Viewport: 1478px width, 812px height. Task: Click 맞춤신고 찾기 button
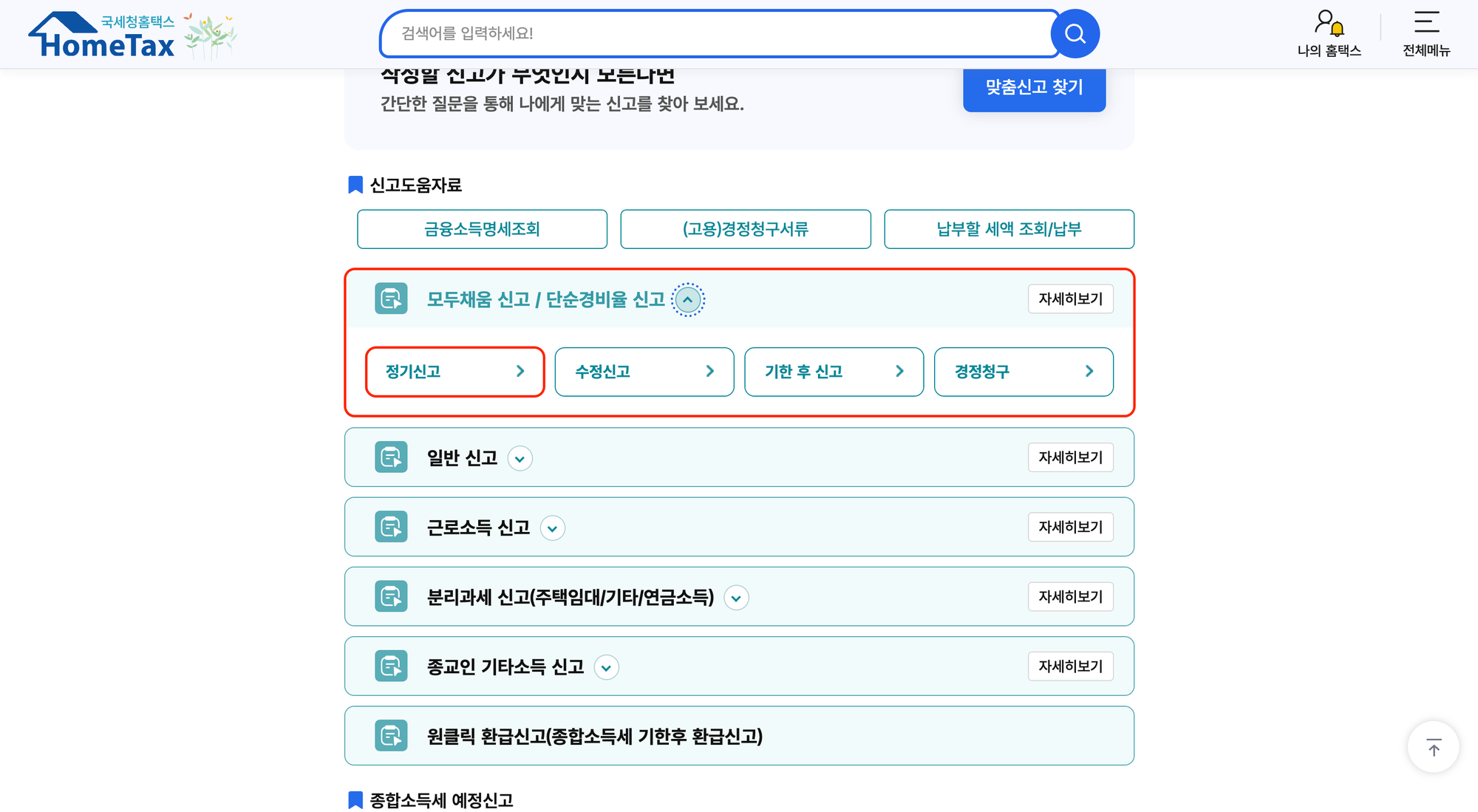click(x=1034, y=87)
